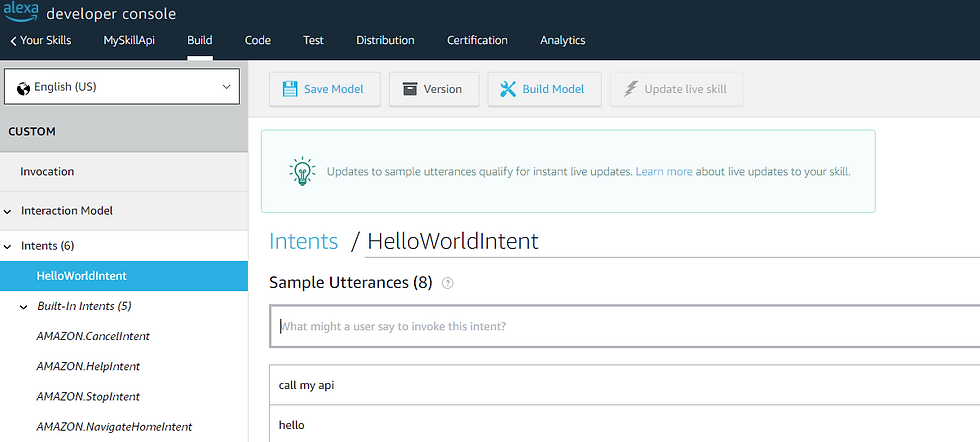Click the globe icon in language selector
The height and width of the screenshot is (442, 980).
point(24,88)
